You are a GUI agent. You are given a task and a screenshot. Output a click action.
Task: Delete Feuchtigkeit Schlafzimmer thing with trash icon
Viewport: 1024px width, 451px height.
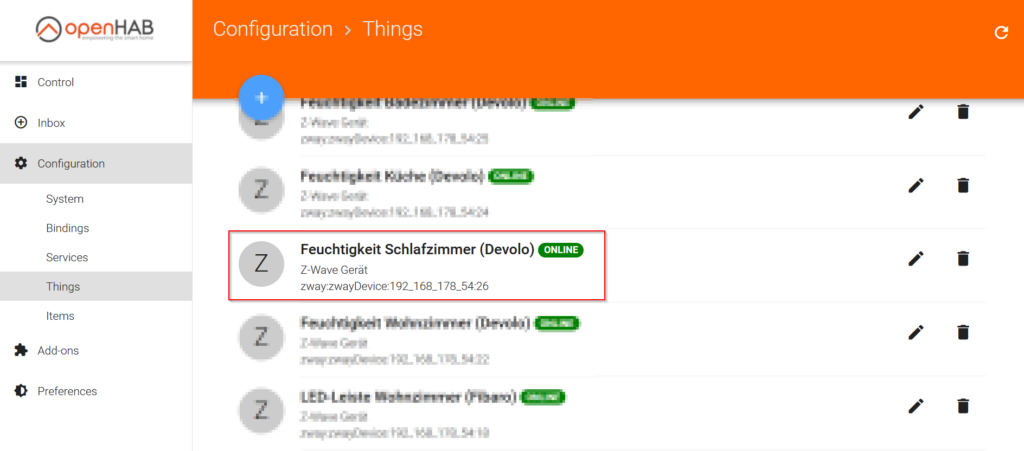pyautogui.click(x=963, y=258)
